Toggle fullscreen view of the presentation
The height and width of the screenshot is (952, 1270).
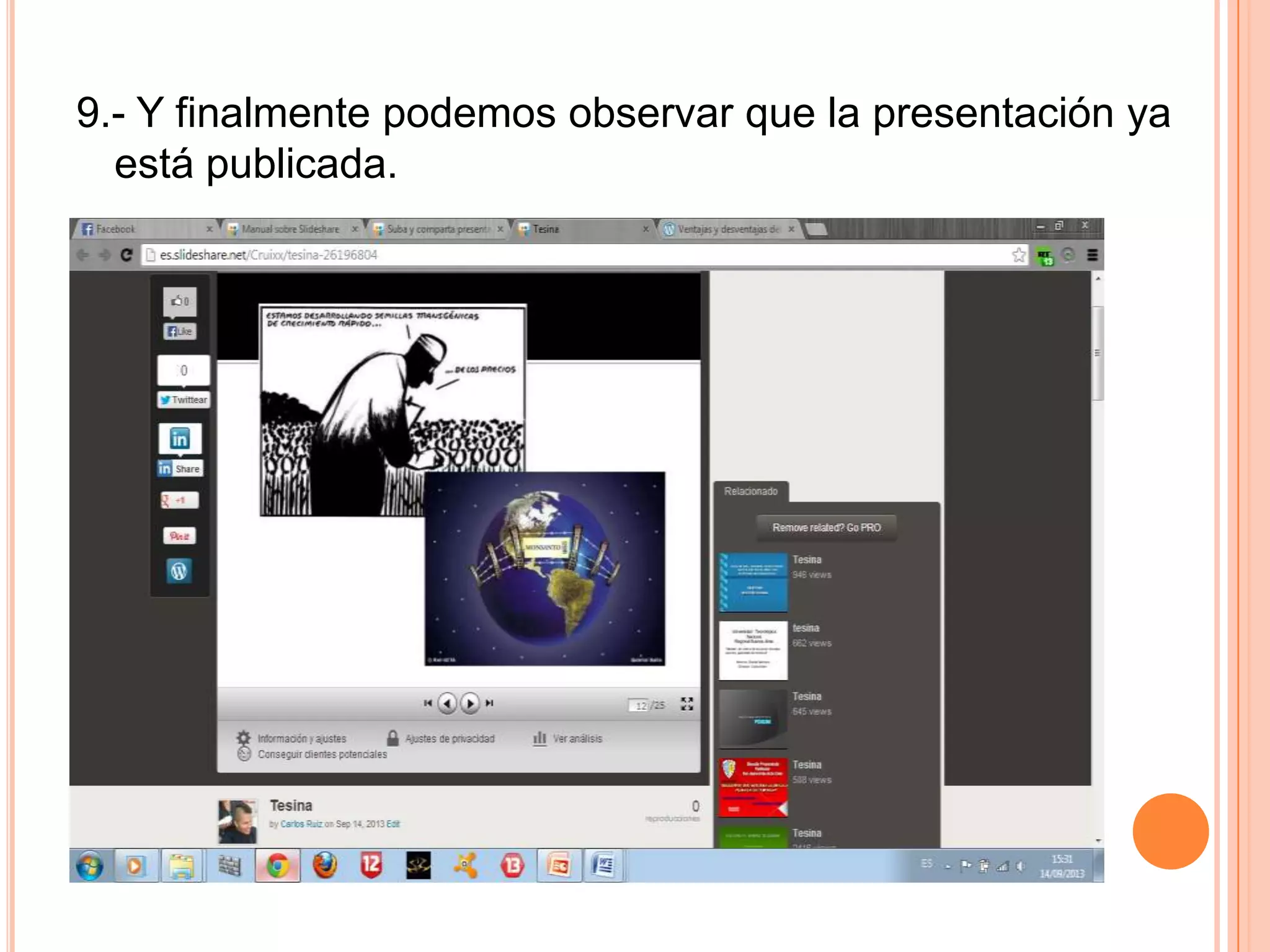(x=687, y=704)
